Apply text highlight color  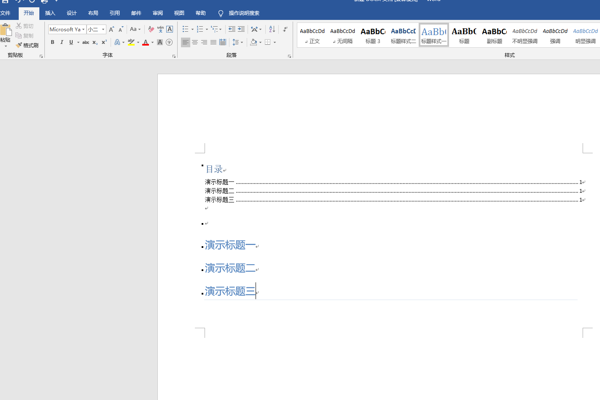coord(131,42)
